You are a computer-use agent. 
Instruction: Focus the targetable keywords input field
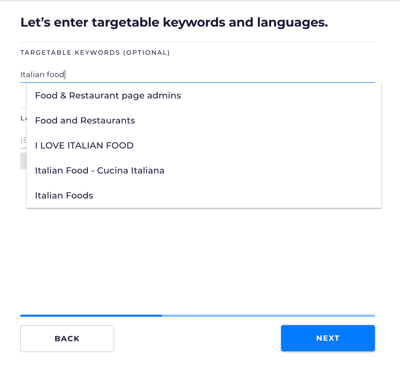pyautogui.click(x=197, y=74)
